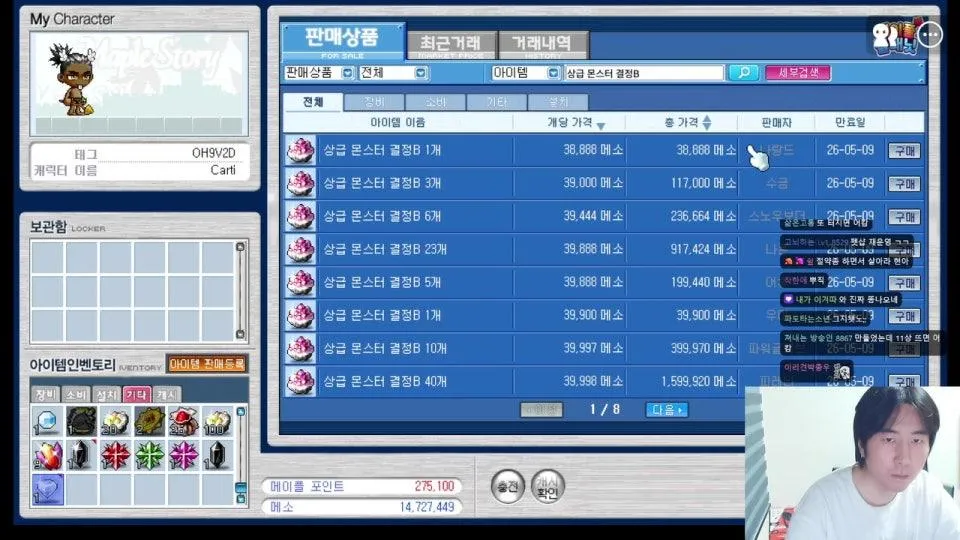Screen dimensions: 960x540
Task: Click the inventory scrollbar up arrow
Action: coord(241,412)
